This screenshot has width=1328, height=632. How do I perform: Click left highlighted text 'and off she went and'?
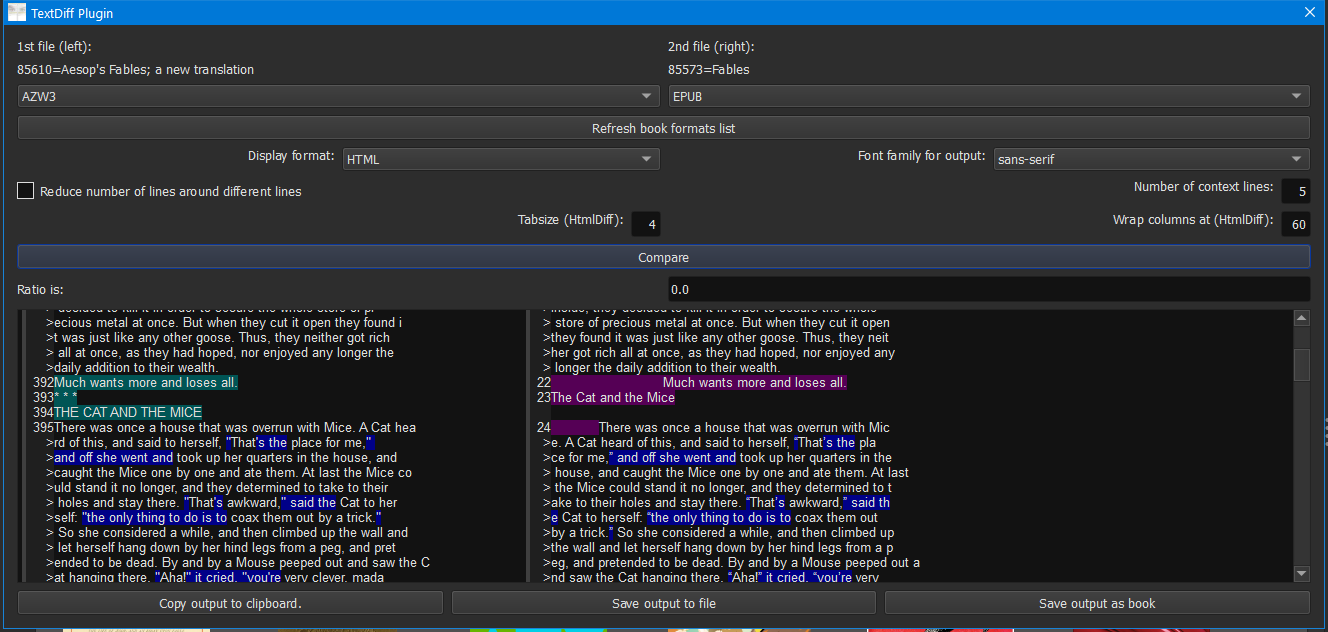(x=113, y=457)
